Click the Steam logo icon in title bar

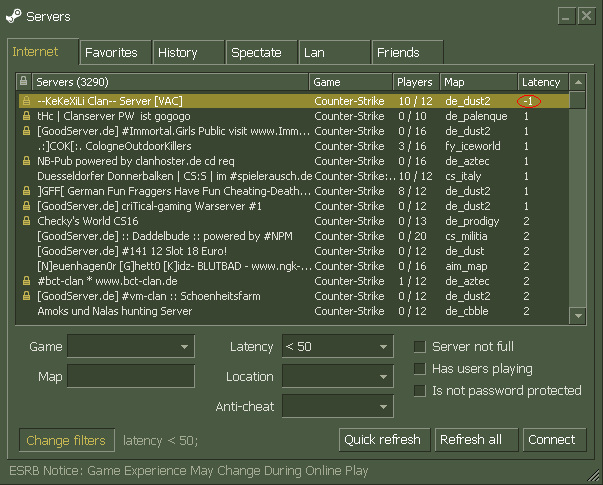coord(14,16)
